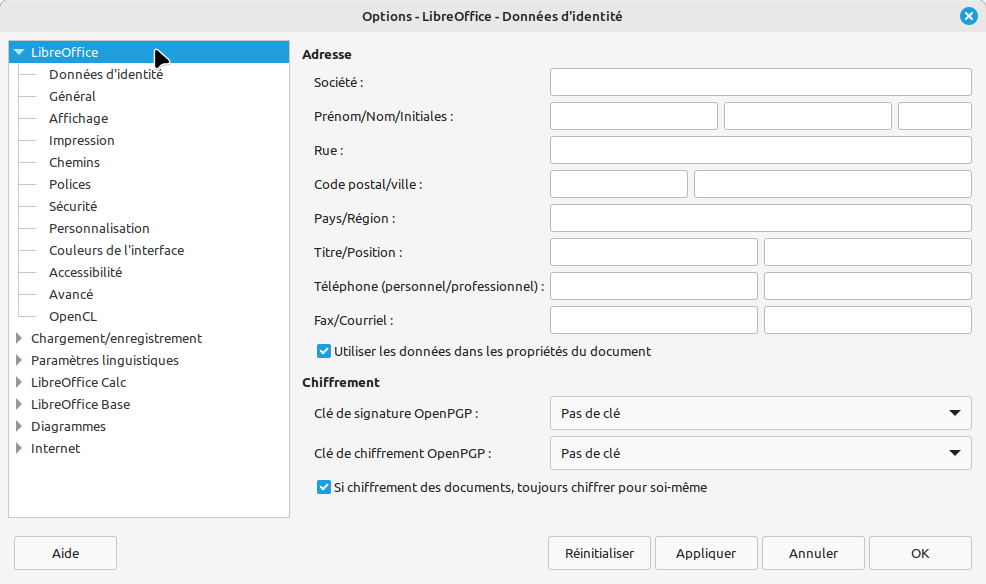Expand the LibreOffice Calc tree node

click(19, 382)
